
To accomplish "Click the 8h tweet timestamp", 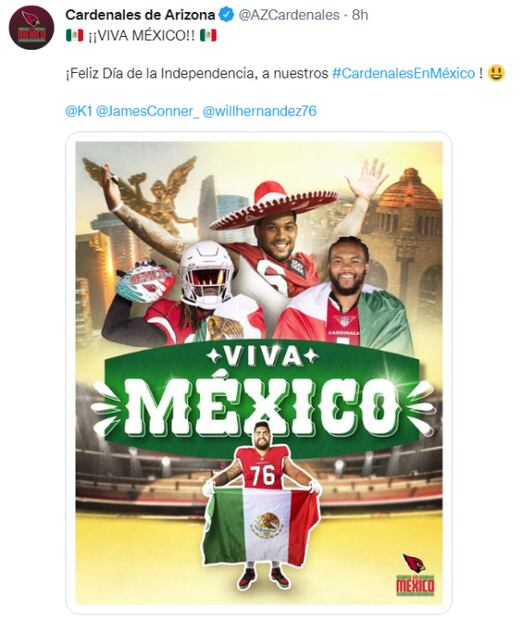I will (360, 15).
